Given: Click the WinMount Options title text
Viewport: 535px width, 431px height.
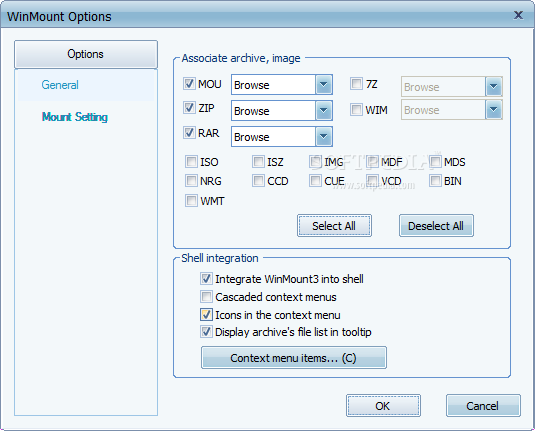Looking at the screenshot, I should (x=59, y=17).
